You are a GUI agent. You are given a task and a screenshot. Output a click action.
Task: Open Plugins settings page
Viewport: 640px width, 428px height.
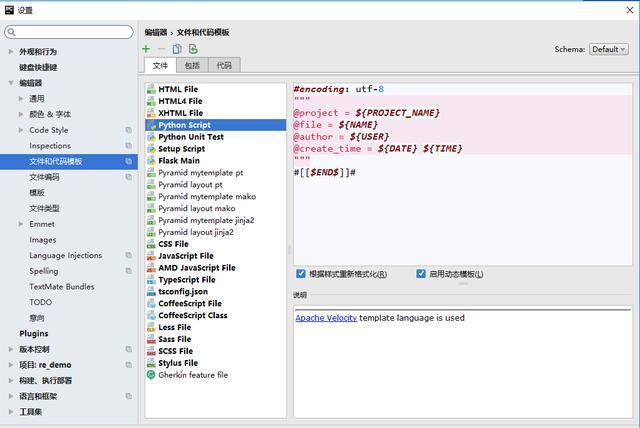pos(33,334)
